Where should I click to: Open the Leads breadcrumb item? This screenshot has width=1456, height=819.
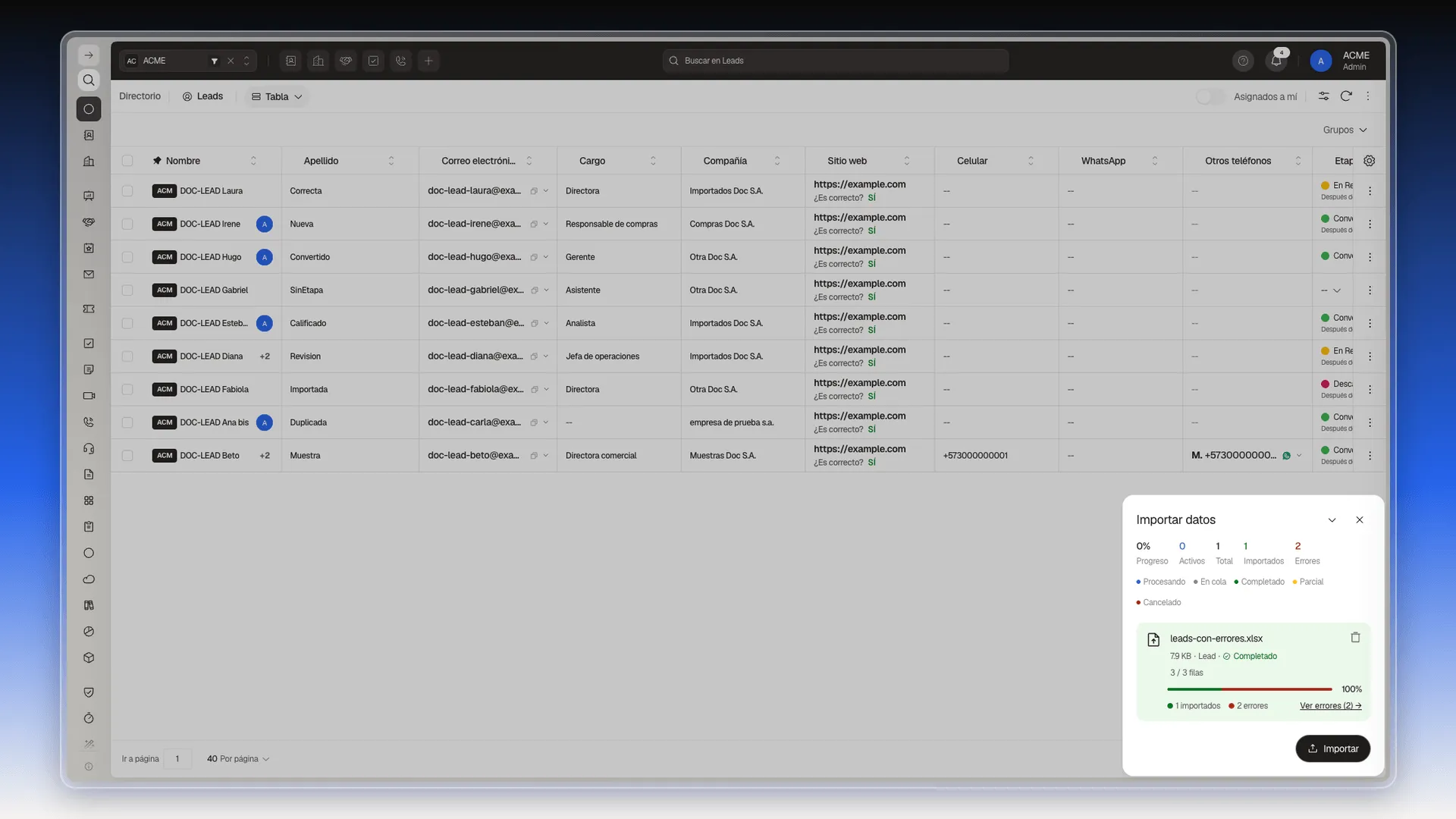coord(202,96)
